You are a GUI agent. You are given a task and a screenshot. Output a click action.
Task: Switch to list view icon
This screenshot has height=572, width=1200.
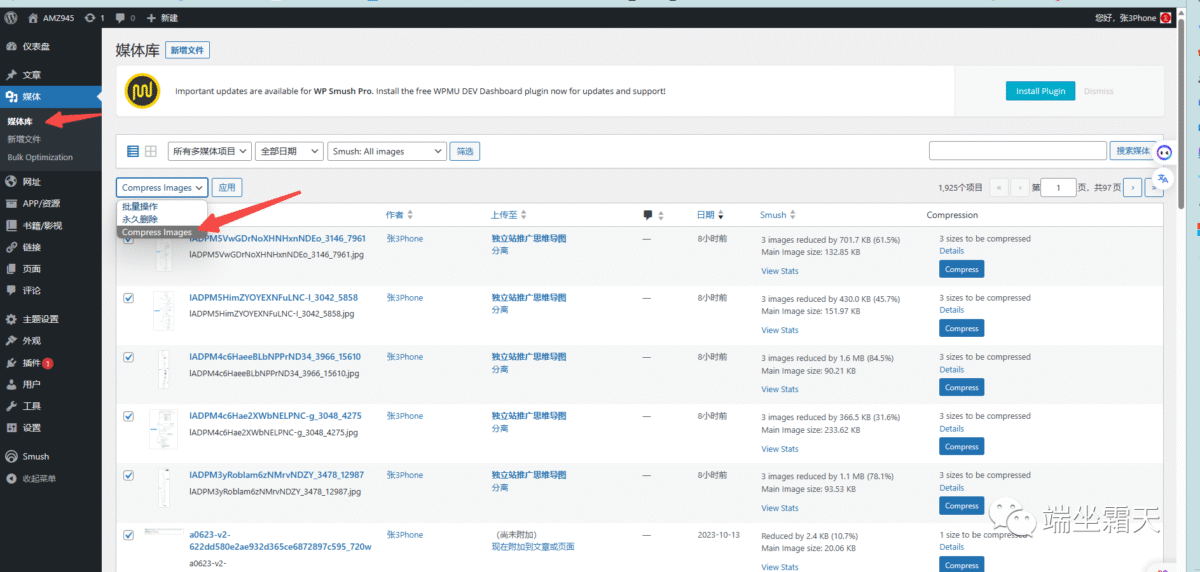coord(133,151)
